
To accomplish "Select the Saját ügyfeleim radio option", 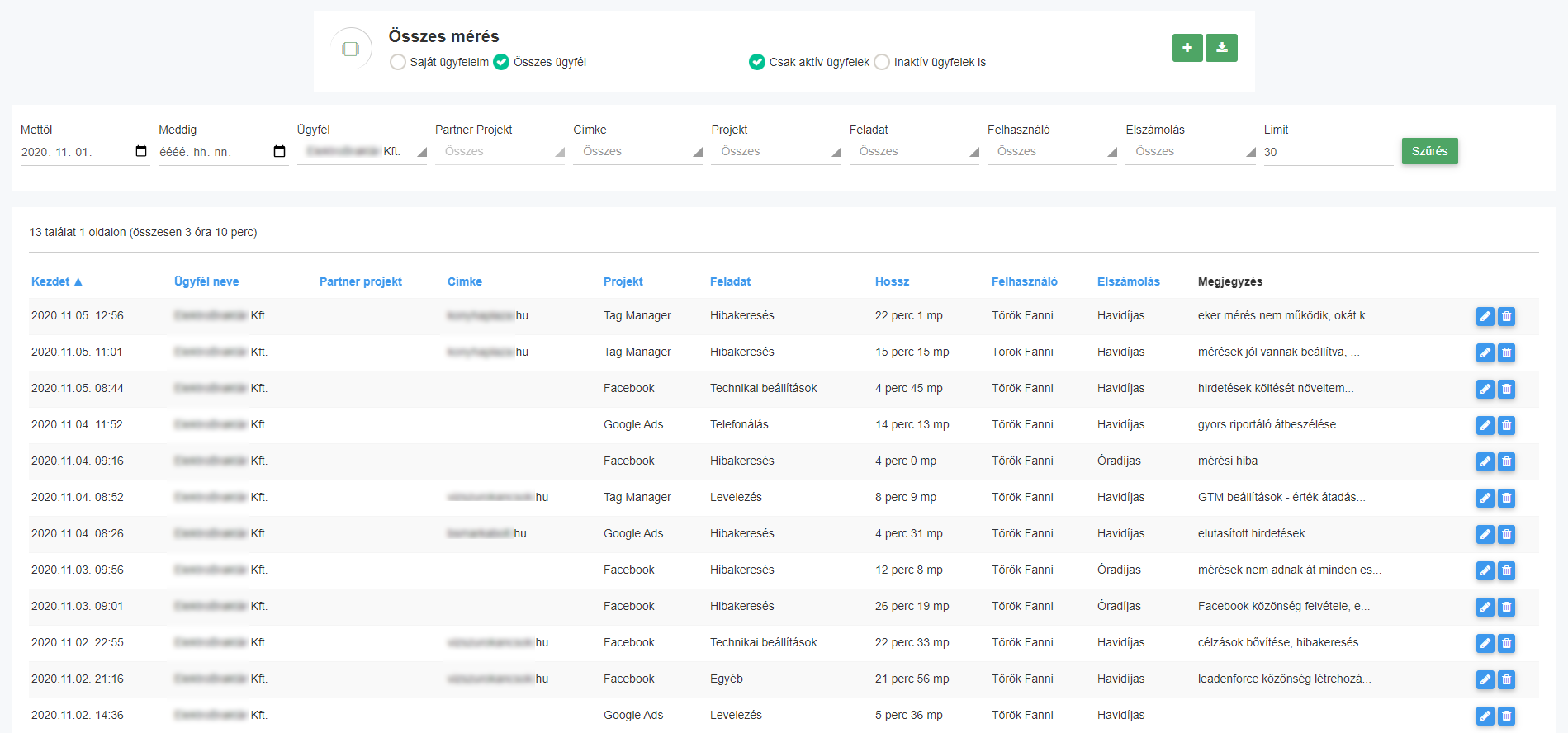I will (398, 62).
